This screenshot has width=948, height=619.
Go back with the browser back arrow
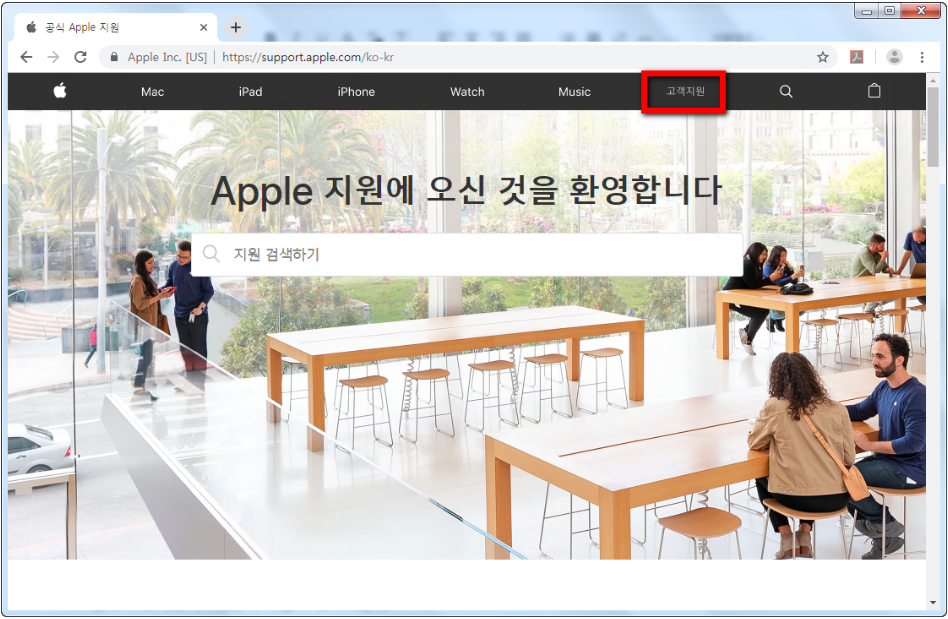pyautogui.click(x=26, y=57)
